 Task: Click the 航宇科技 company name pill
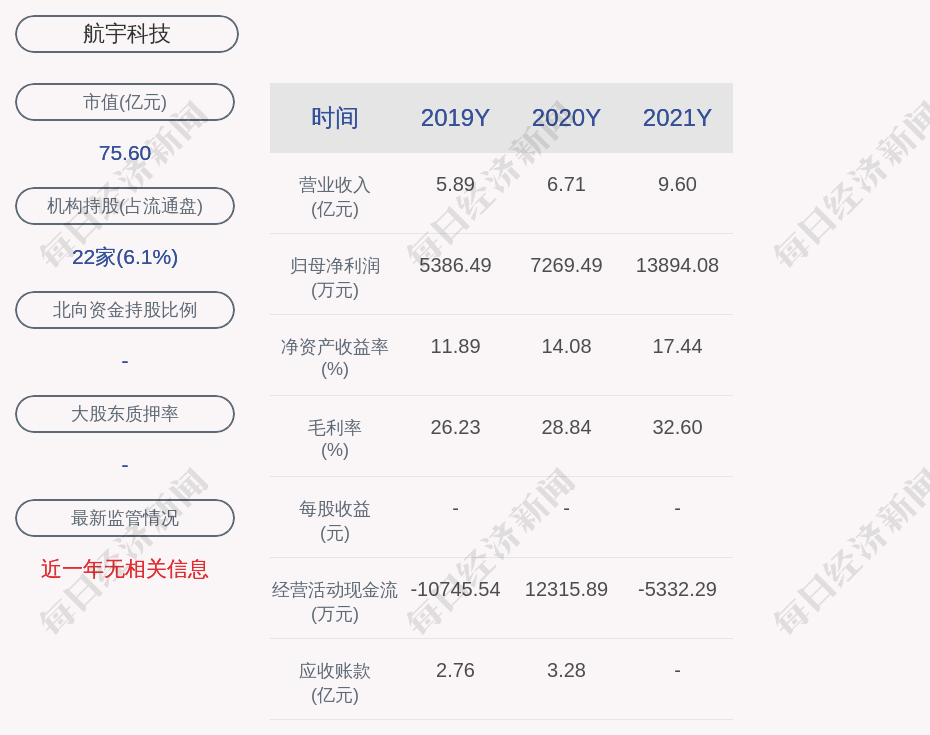126,34
